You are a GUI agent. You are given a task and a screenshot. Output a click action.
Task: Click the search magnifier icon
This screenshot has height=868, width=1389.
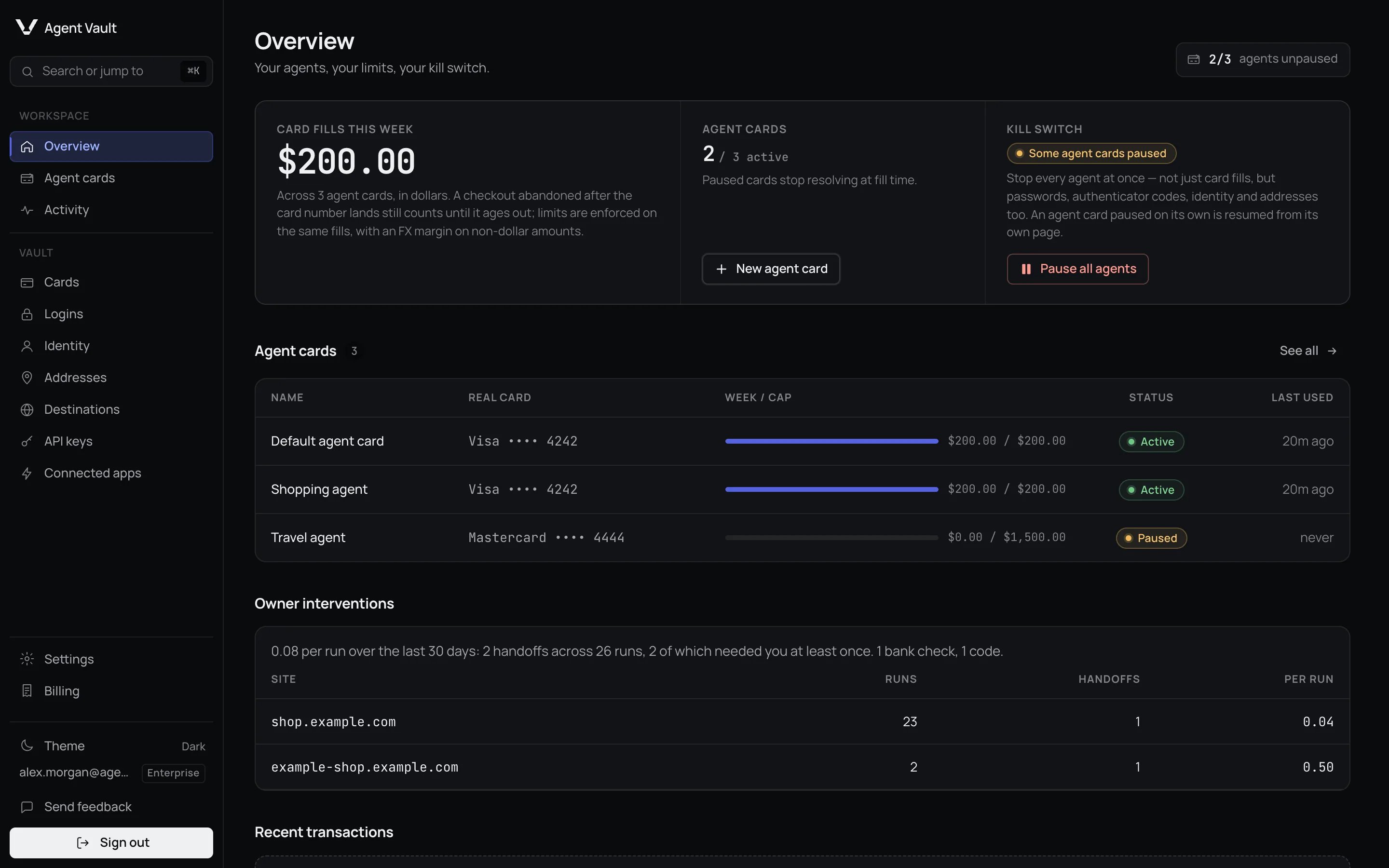coord(27,71)
